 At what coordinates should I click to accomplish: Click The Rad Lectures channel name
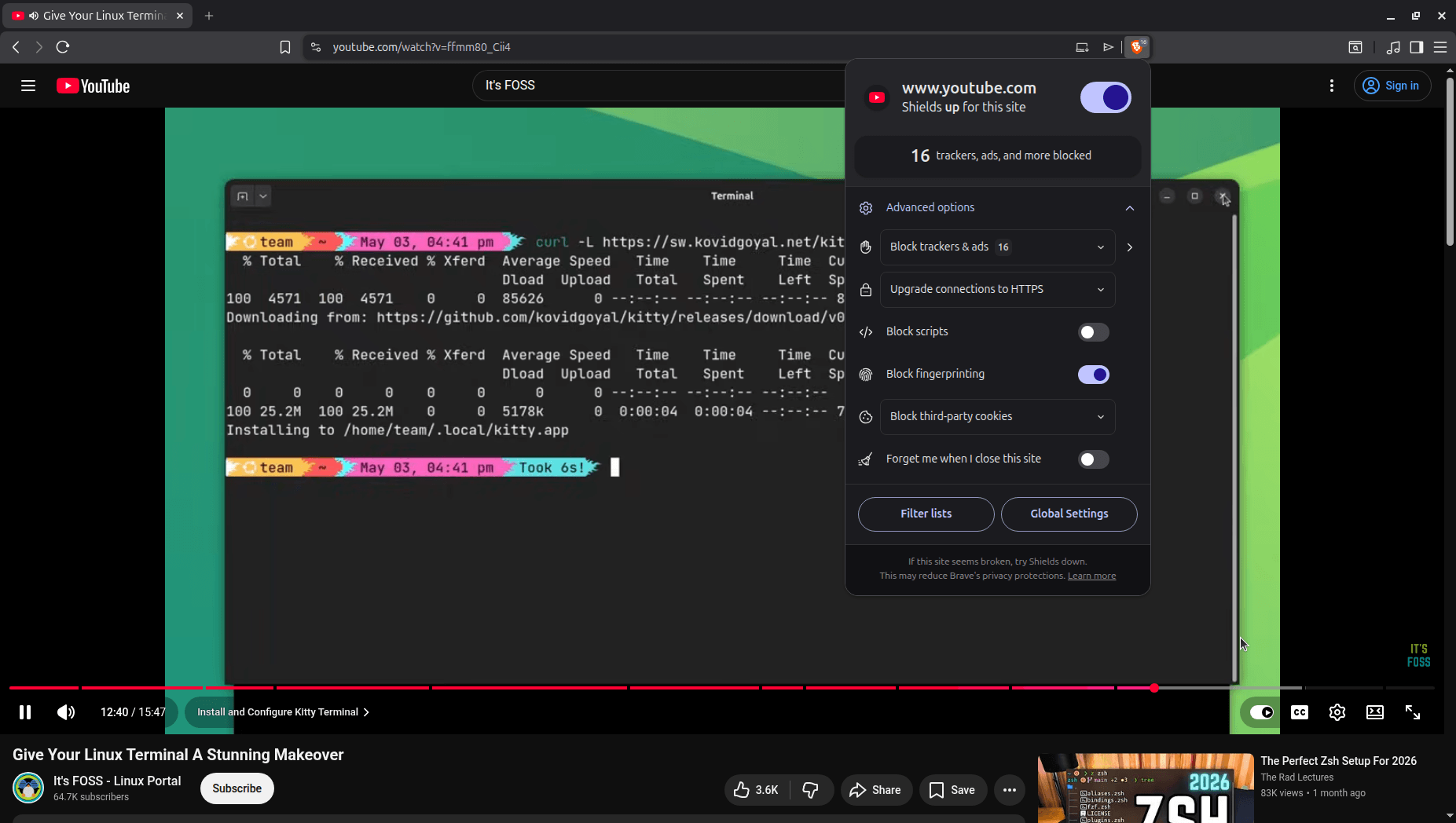[1296, 777]
